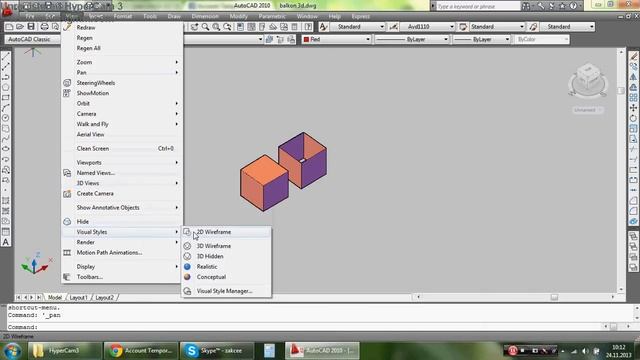Click the volume speaker tray icon

tap(586, 351)
